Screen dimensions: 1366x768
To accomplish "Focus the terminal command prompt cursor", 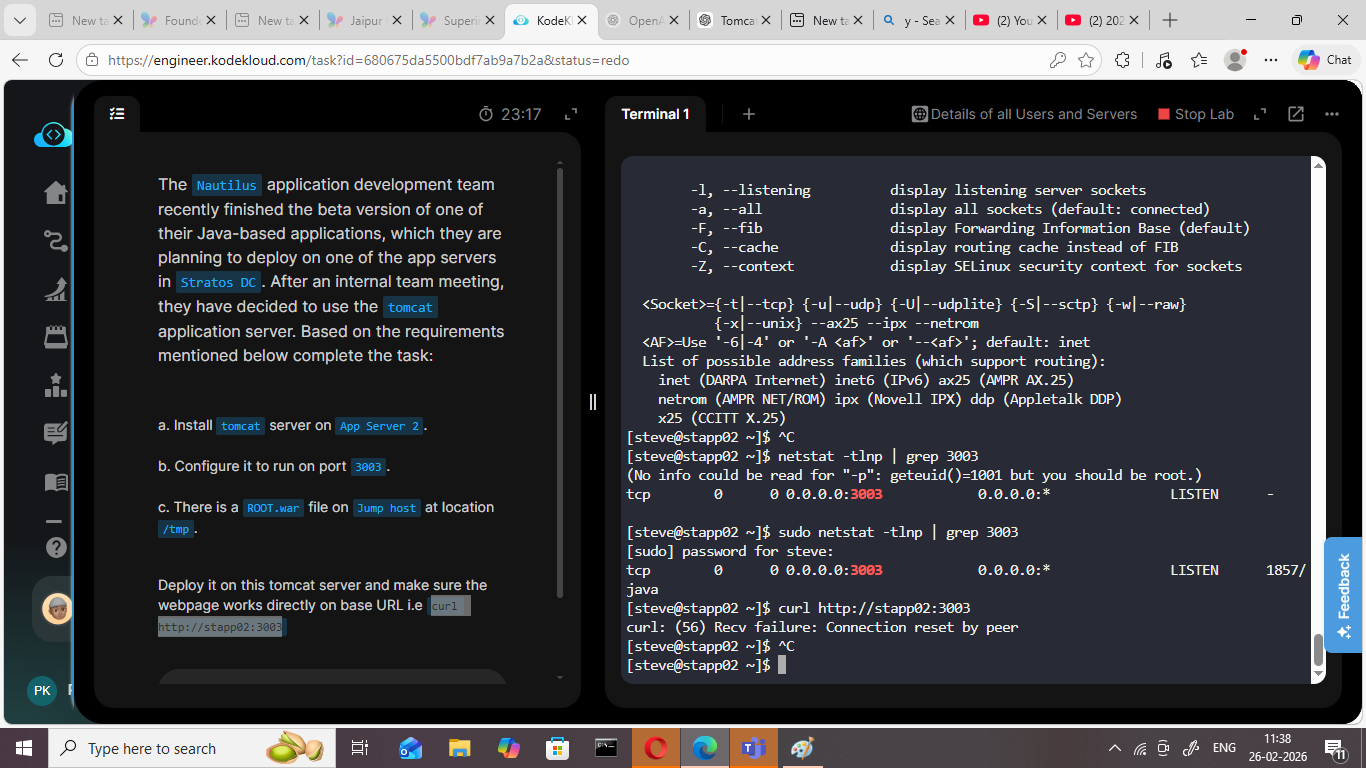I will coord(782,665).
